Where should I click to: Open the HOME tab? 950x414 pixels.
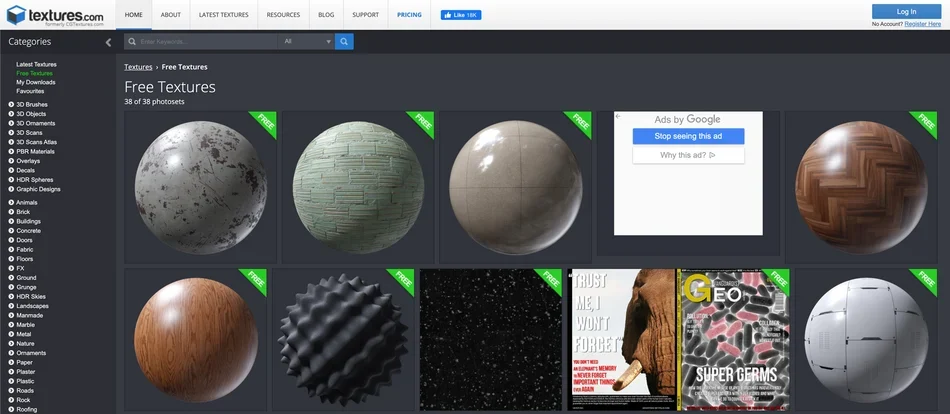tap(133, 15)
